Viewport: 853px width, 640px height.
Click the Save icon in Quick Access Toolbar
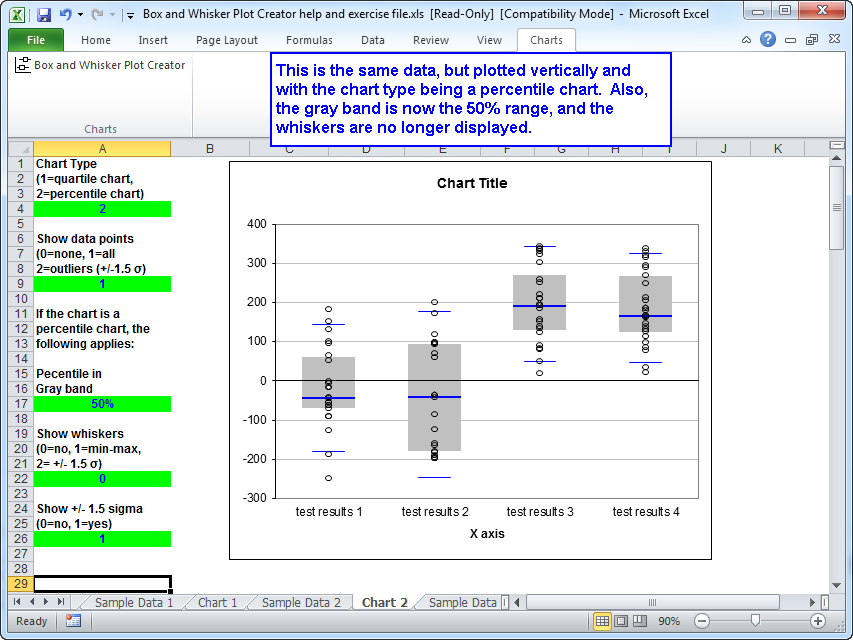[x=44, y=15]
